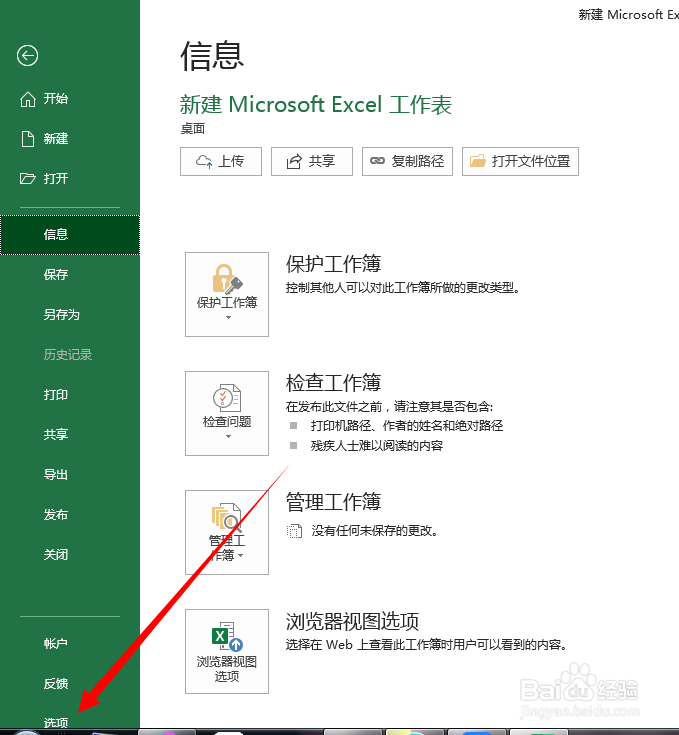Screen dimensions: 679x735
Task: Click the Excel browser view icon
Action: coord(227,636)
